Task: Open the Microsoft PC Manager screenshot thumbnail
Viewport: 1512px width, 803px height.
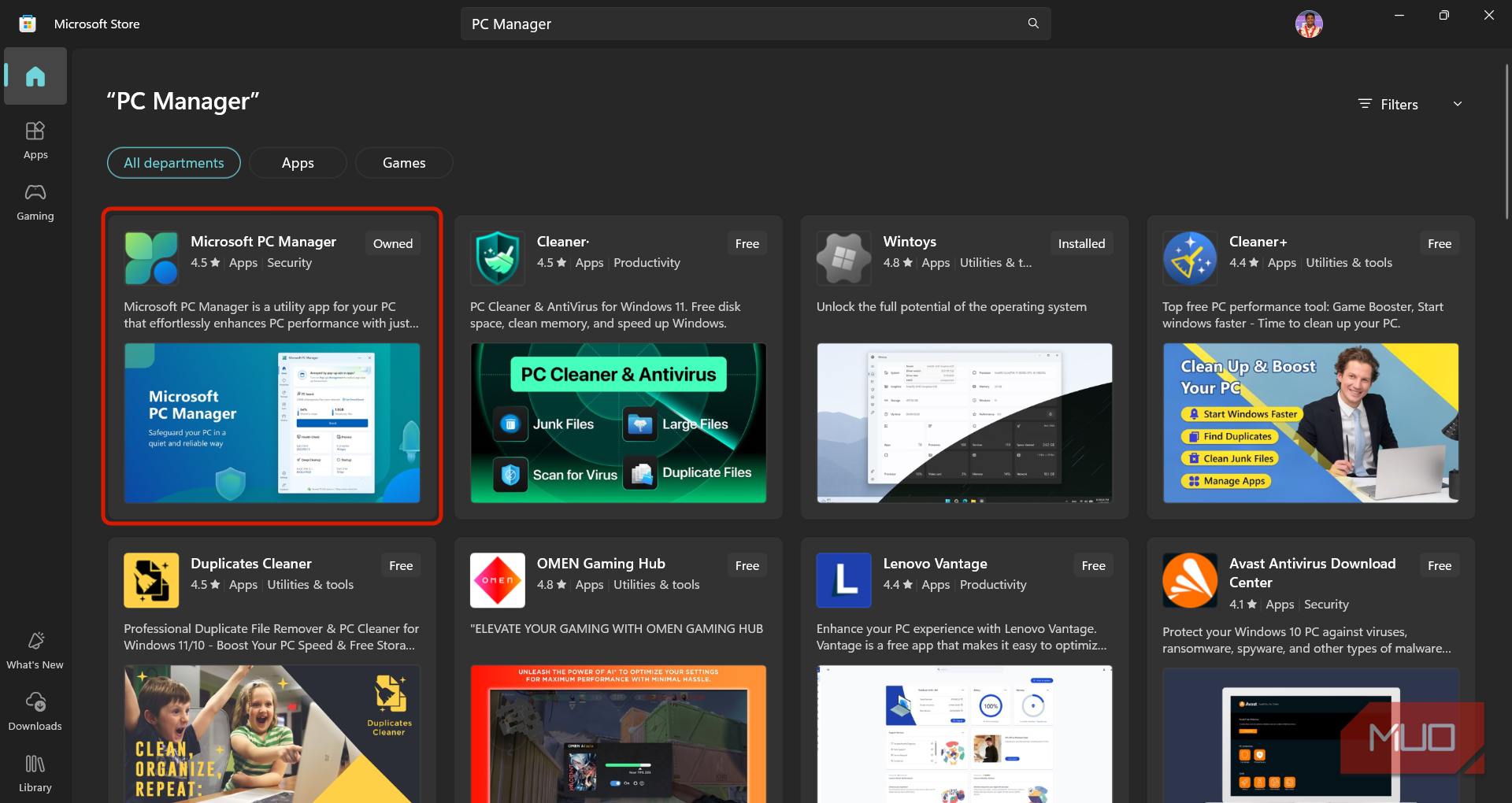Action: [272, 423]
